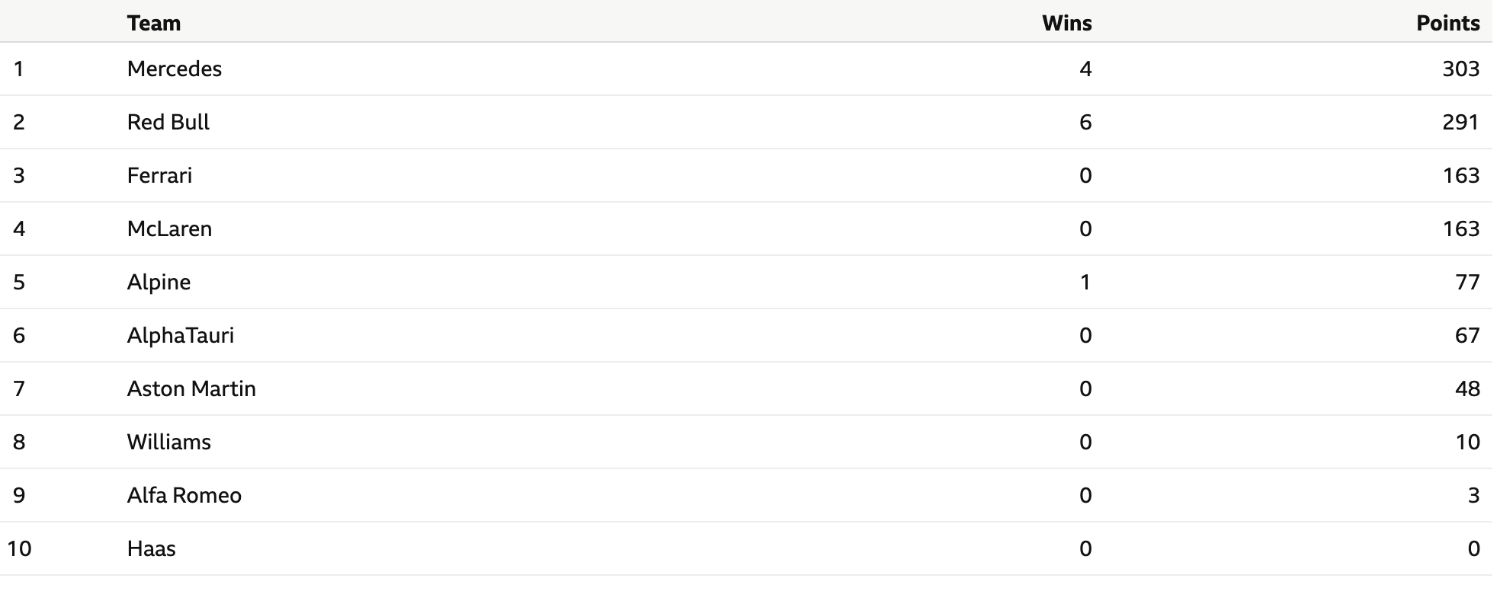Click Alpine's 77 points value
Viewport: 1500px width, 591px height.
click(x=1468, y=282)
